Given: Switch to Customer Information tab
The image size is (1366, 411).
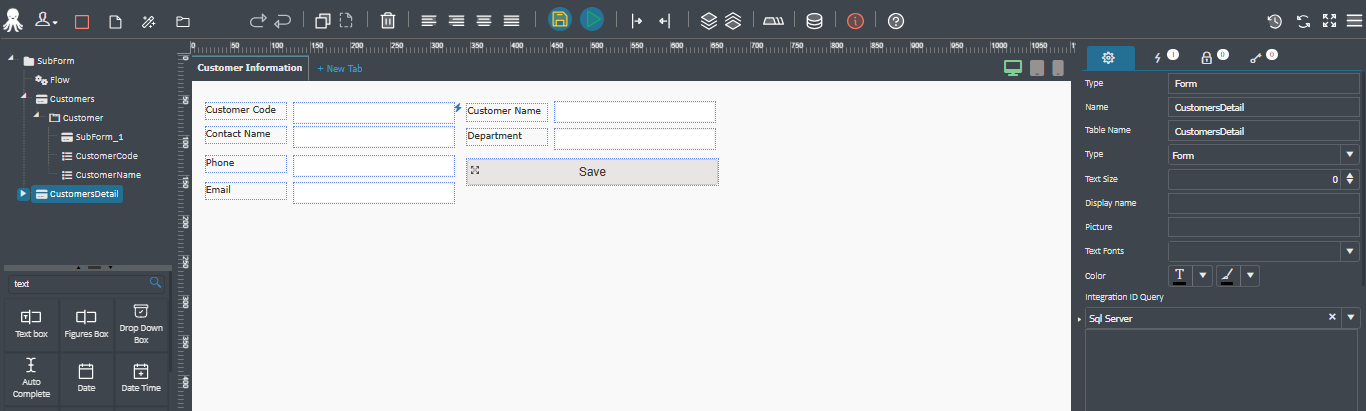Looking at the screenshot, I should (249, 67).
